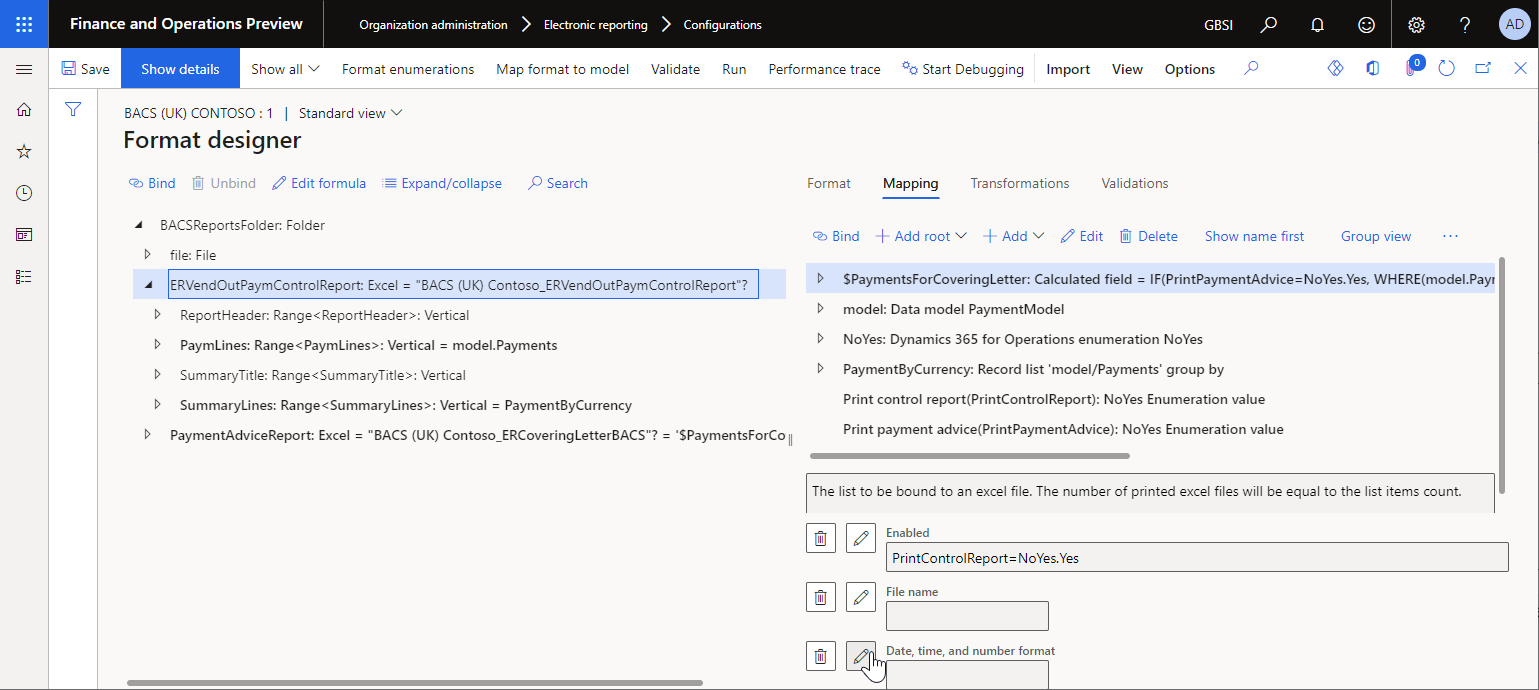Viewport: 1539px width, 690px height.
Task: Refresh the page
Action: (x=1446, y=69)
